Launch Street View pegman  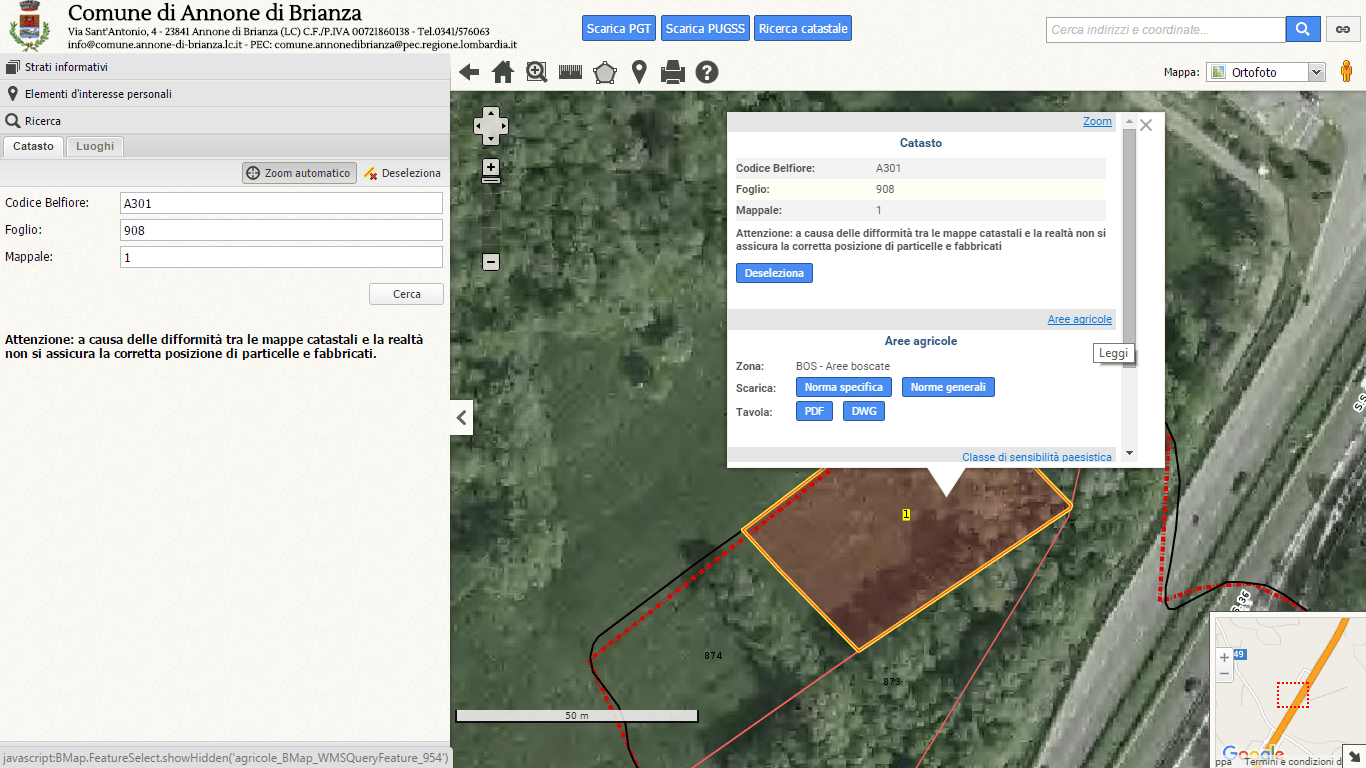(x=1347, y=72)
